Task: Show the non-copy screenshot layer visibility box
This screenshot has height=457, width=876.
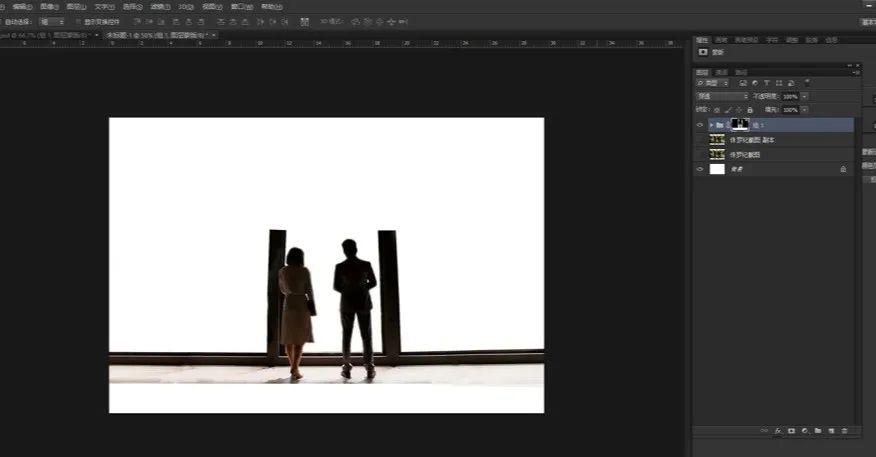Action: pos(700,154)
